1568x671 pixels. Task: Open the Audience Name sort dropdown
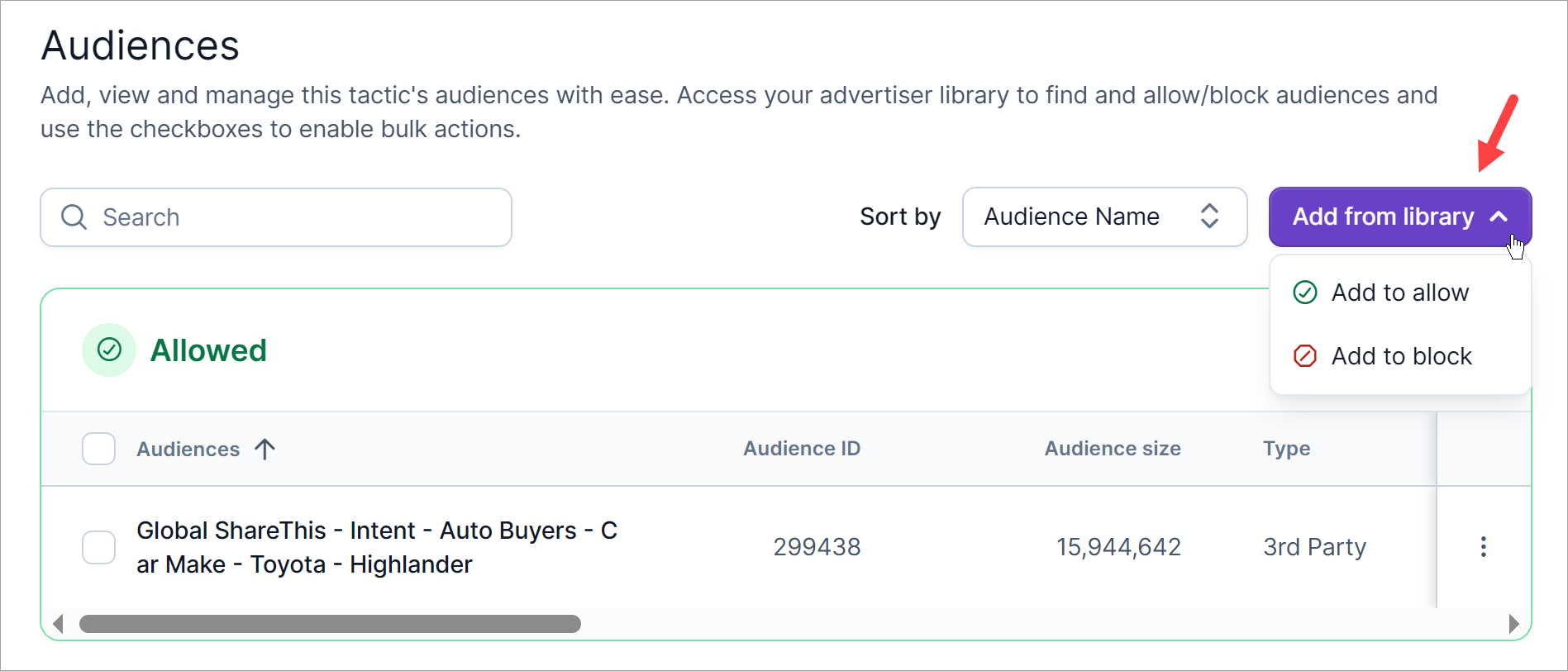pyautogui.click(x=1103, y=217)
